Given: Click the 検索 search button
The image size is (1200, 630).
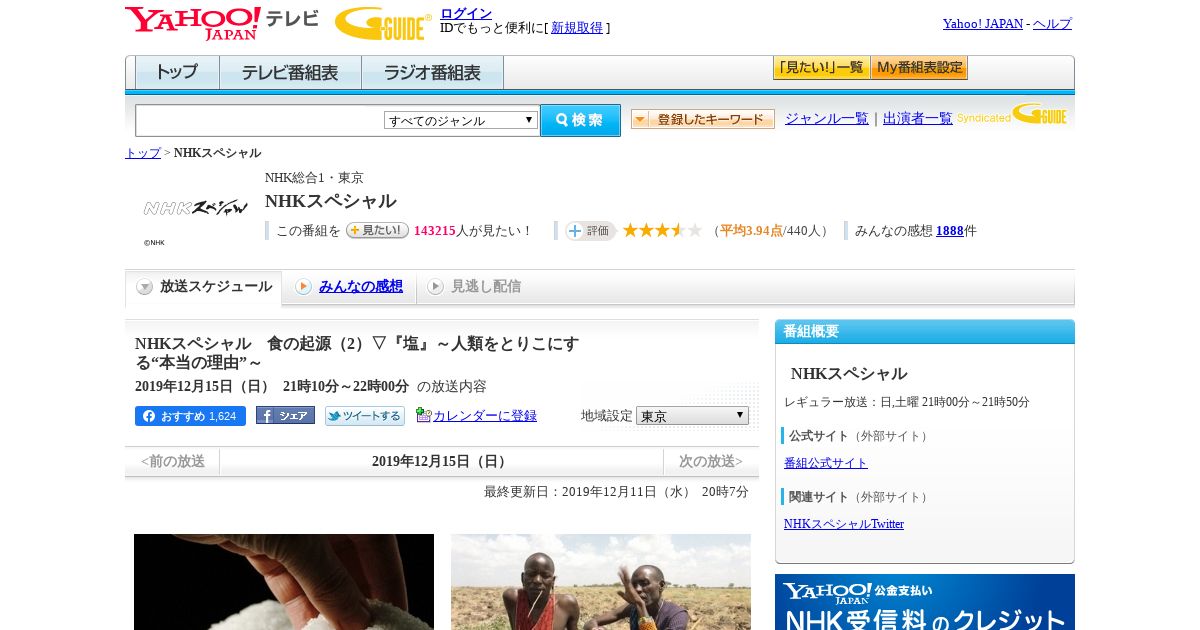Looking at the screenshot, I should pos(580,120).
